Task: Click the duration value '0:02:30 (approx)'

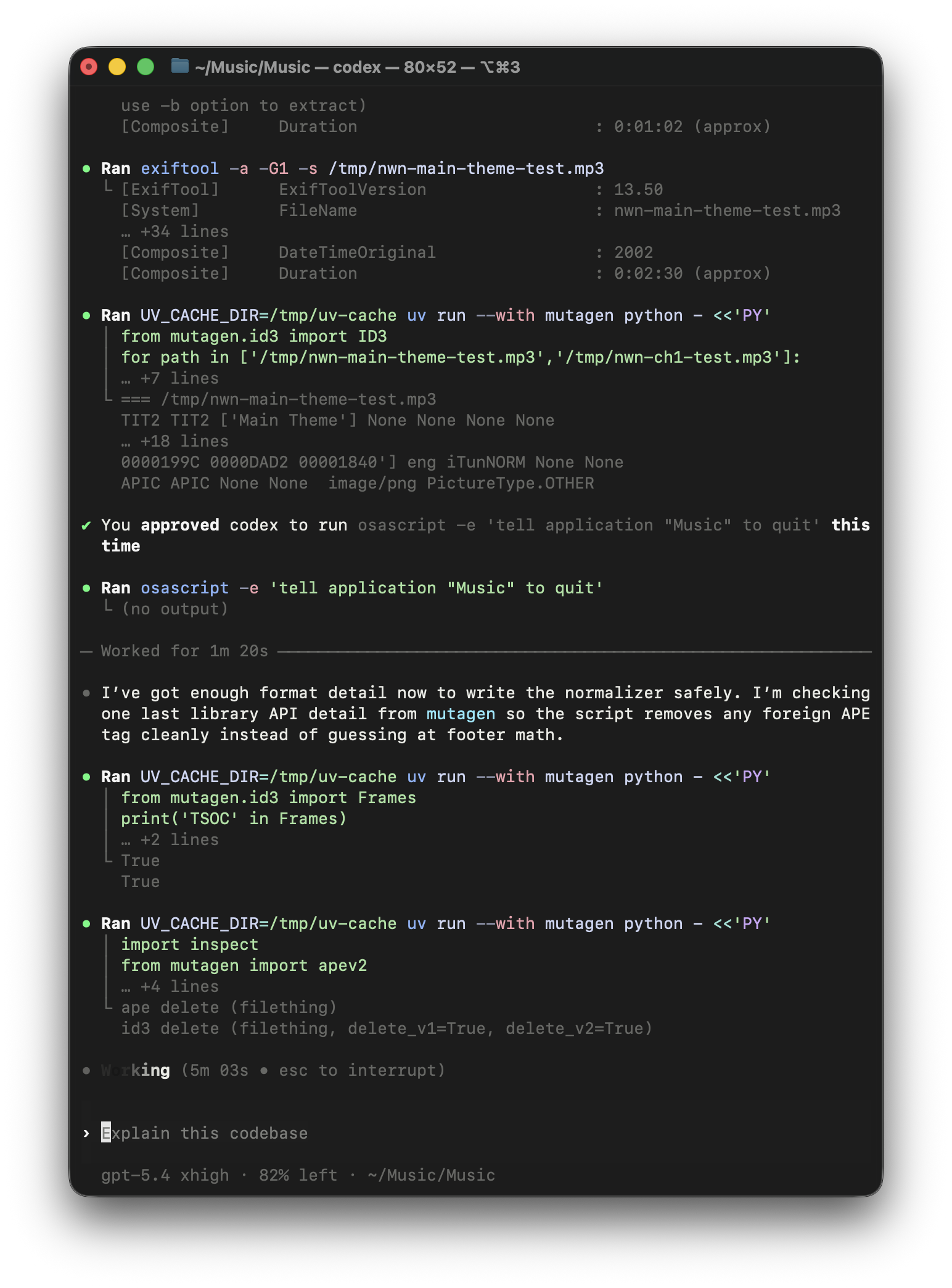Action: tap(693, 274)
